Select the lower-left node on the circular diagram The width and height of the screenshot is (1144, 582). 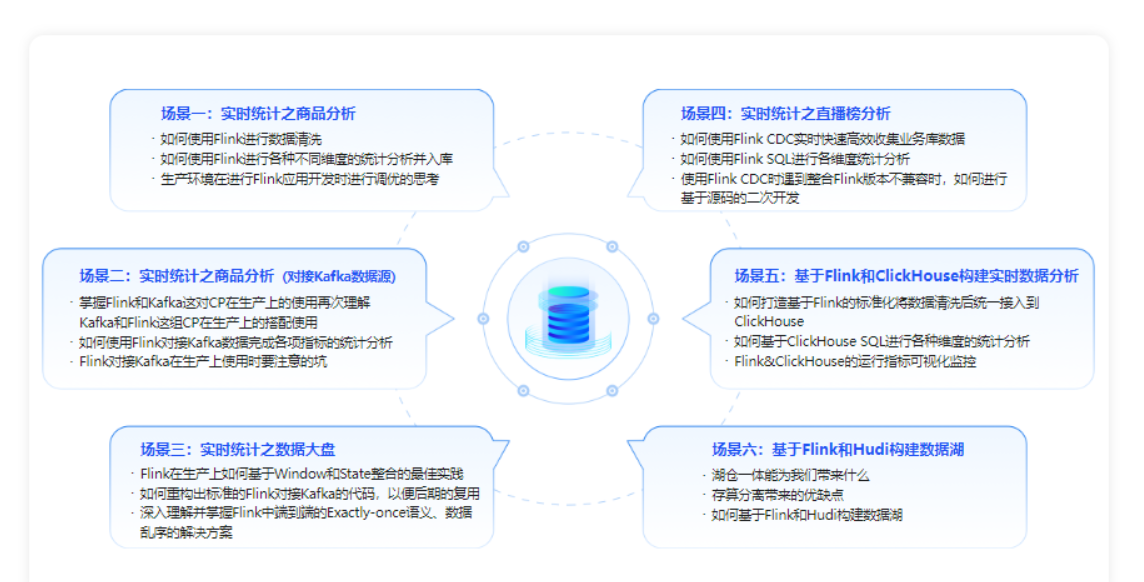pos(524,390)
